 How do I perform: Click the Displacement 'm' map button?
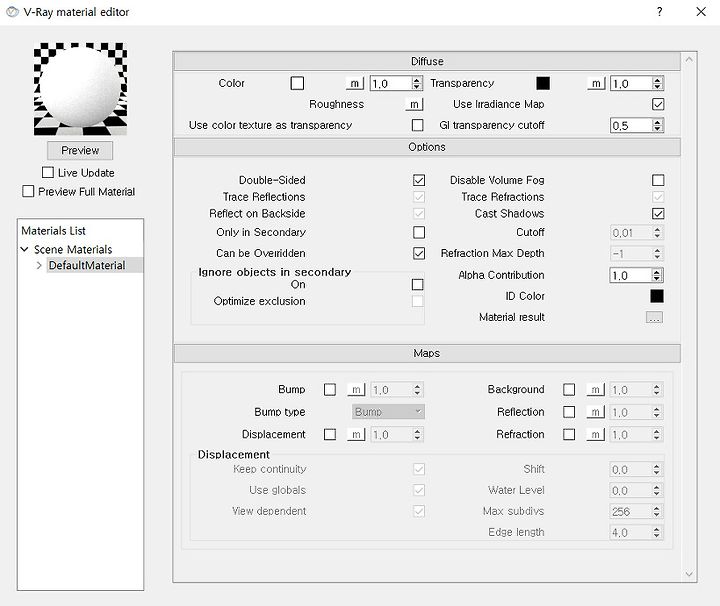356,434
